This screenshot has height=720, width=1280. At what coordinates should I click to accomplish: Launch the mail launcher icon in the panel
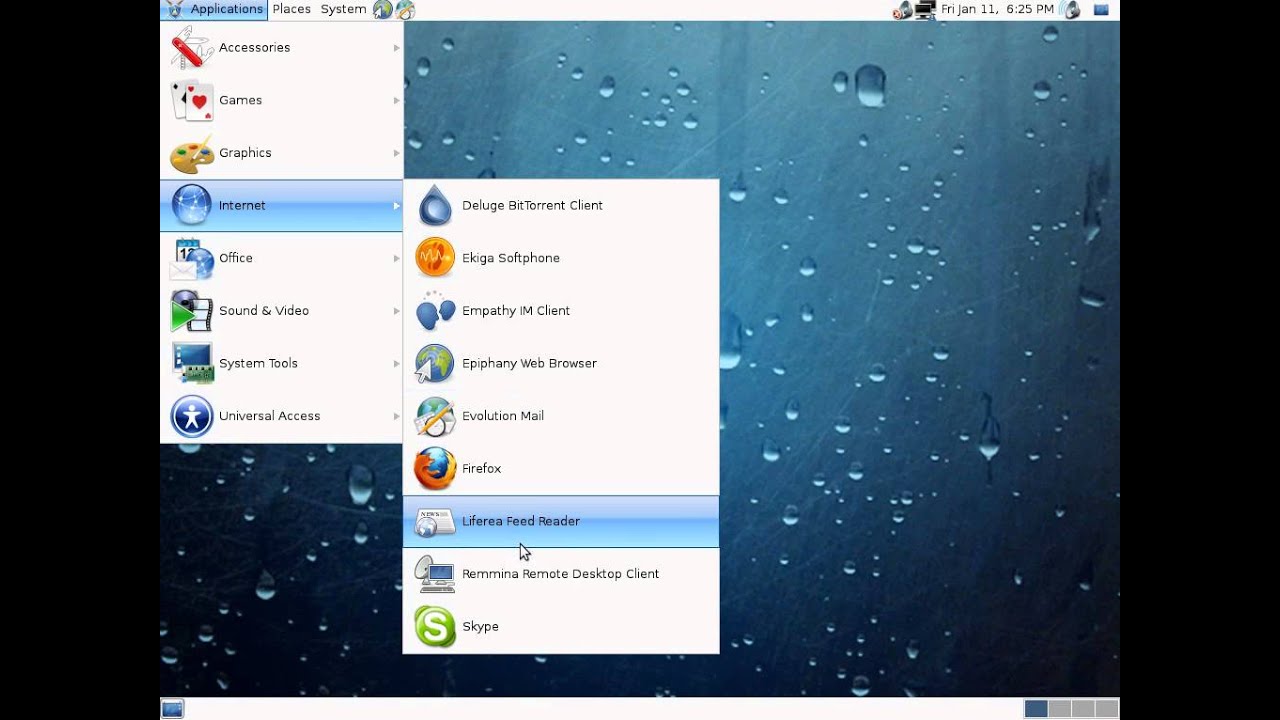point(405,10)
